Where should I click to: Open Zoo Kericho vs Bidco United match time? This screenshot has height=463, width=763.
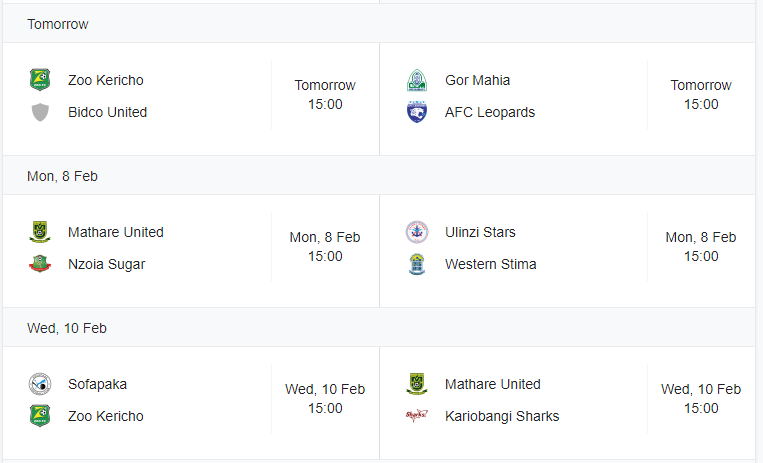[x=325, y=94]
